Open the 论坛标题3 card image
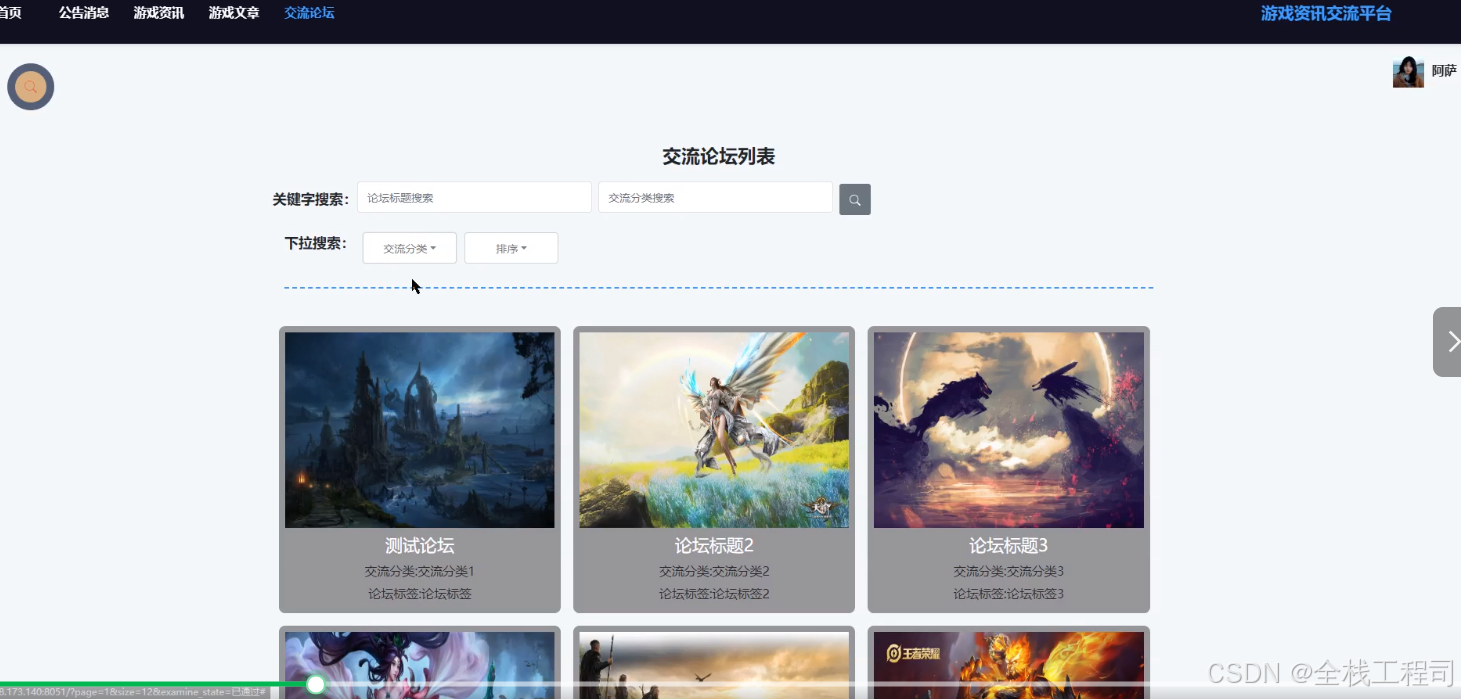This screenshot has width=1461, height=699. [1009, 430]
